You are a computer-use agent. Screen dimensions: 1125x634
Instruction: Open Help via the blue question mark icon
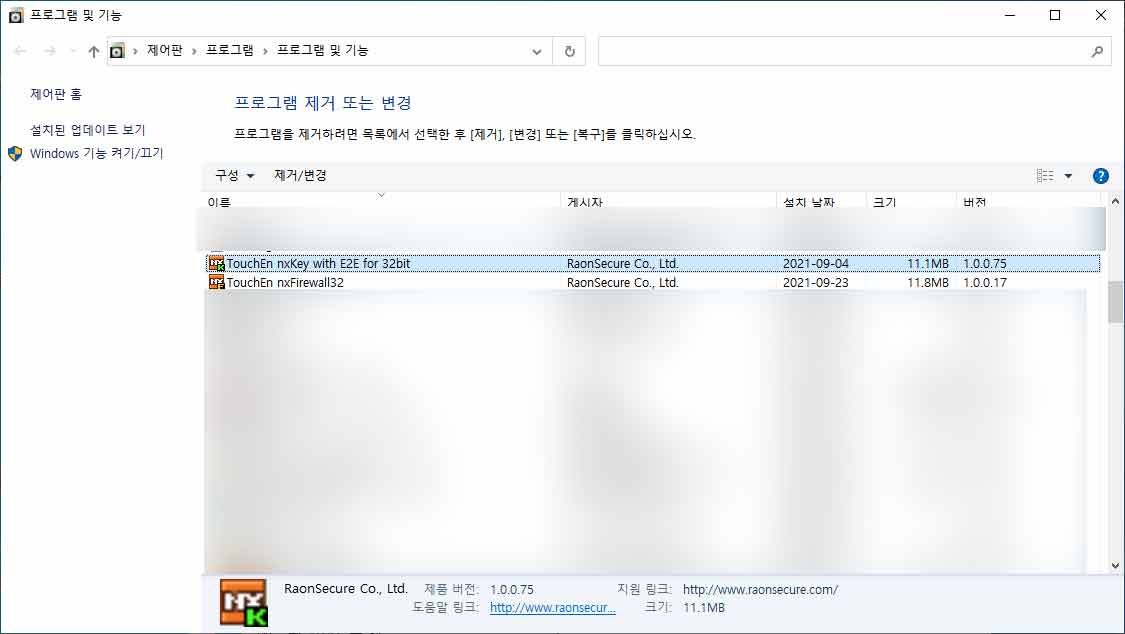point(1100,175)
